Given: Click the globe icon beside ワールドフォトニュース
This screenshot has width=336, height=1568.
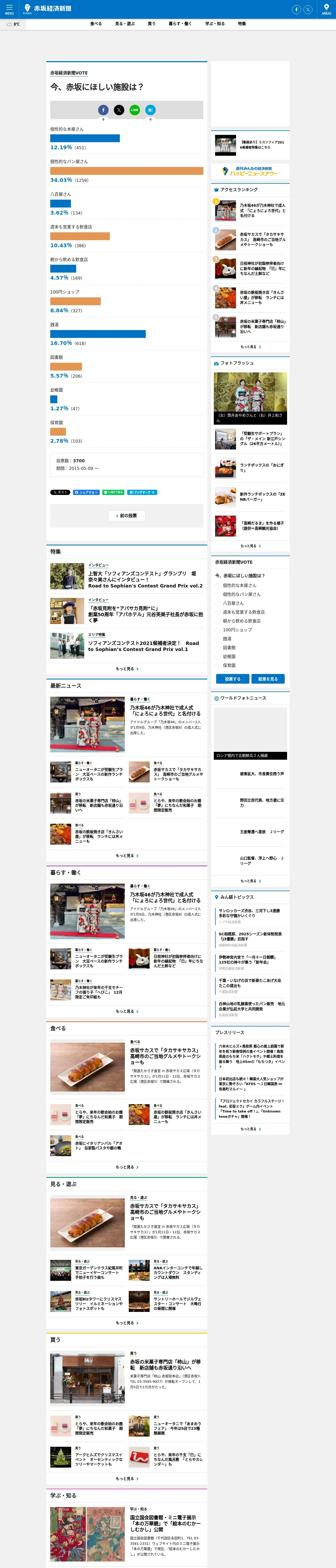Looking at the screenshot, I should click(216, 698).
